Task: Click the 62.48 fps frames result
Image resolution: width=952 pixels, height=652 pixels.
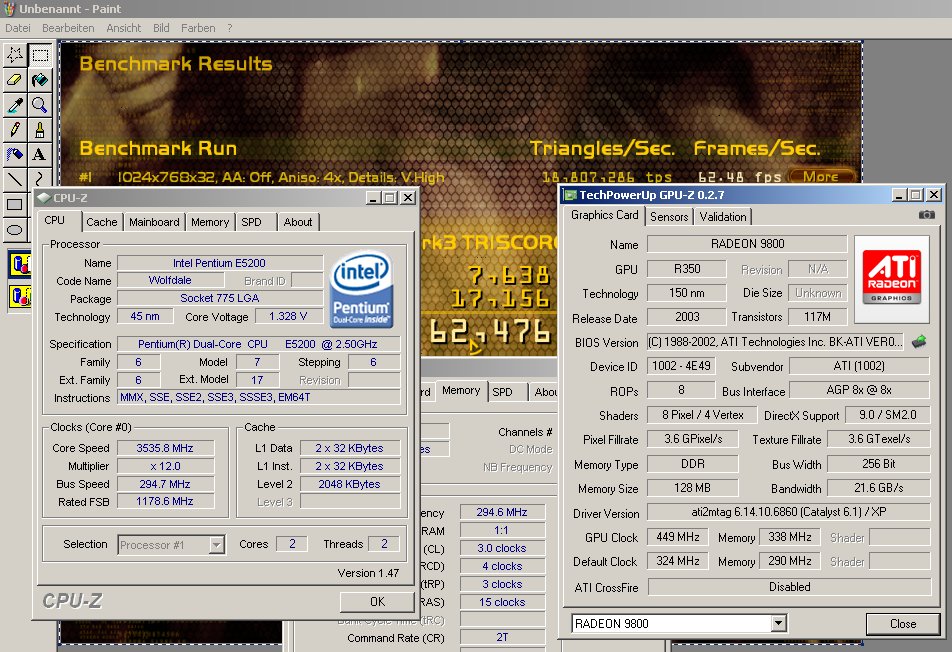Action: pos(740,177)
